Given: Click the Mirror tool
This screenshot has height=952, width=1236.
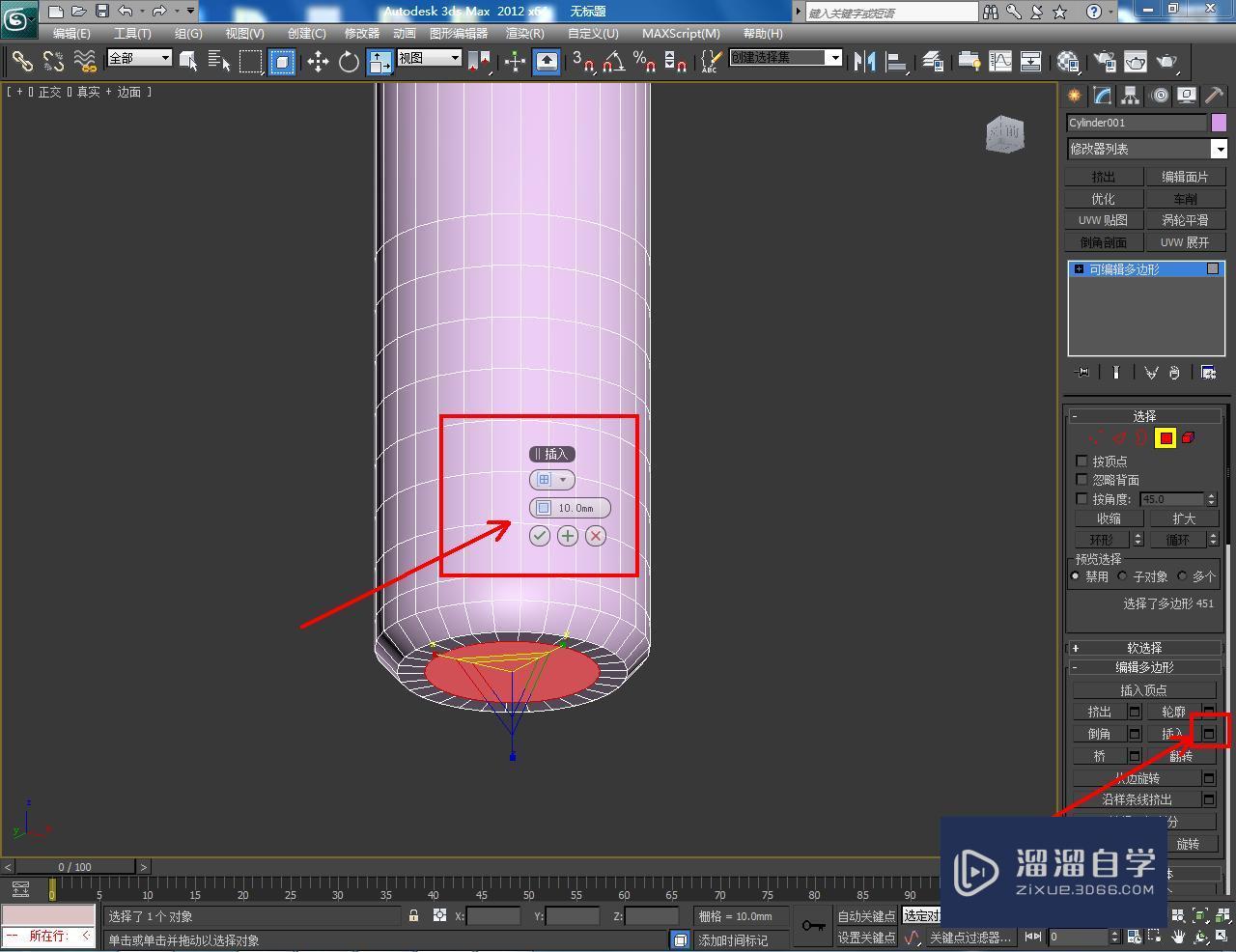Looking at the screenshot, I should click(x=865, y=62).
